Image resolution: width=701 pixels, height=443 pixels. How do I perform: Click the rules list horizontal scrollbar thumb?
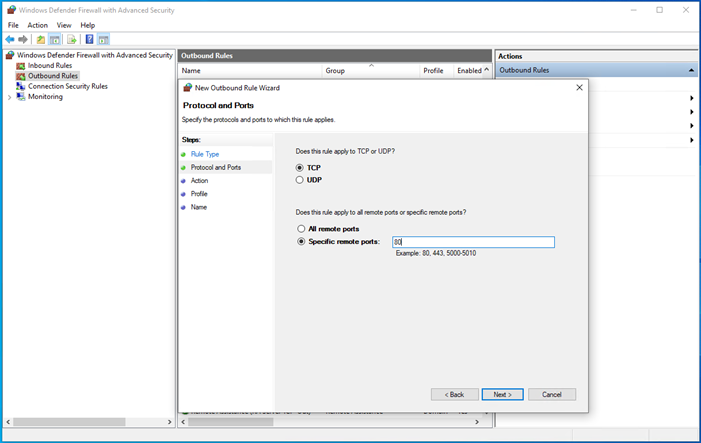(231, 422)
